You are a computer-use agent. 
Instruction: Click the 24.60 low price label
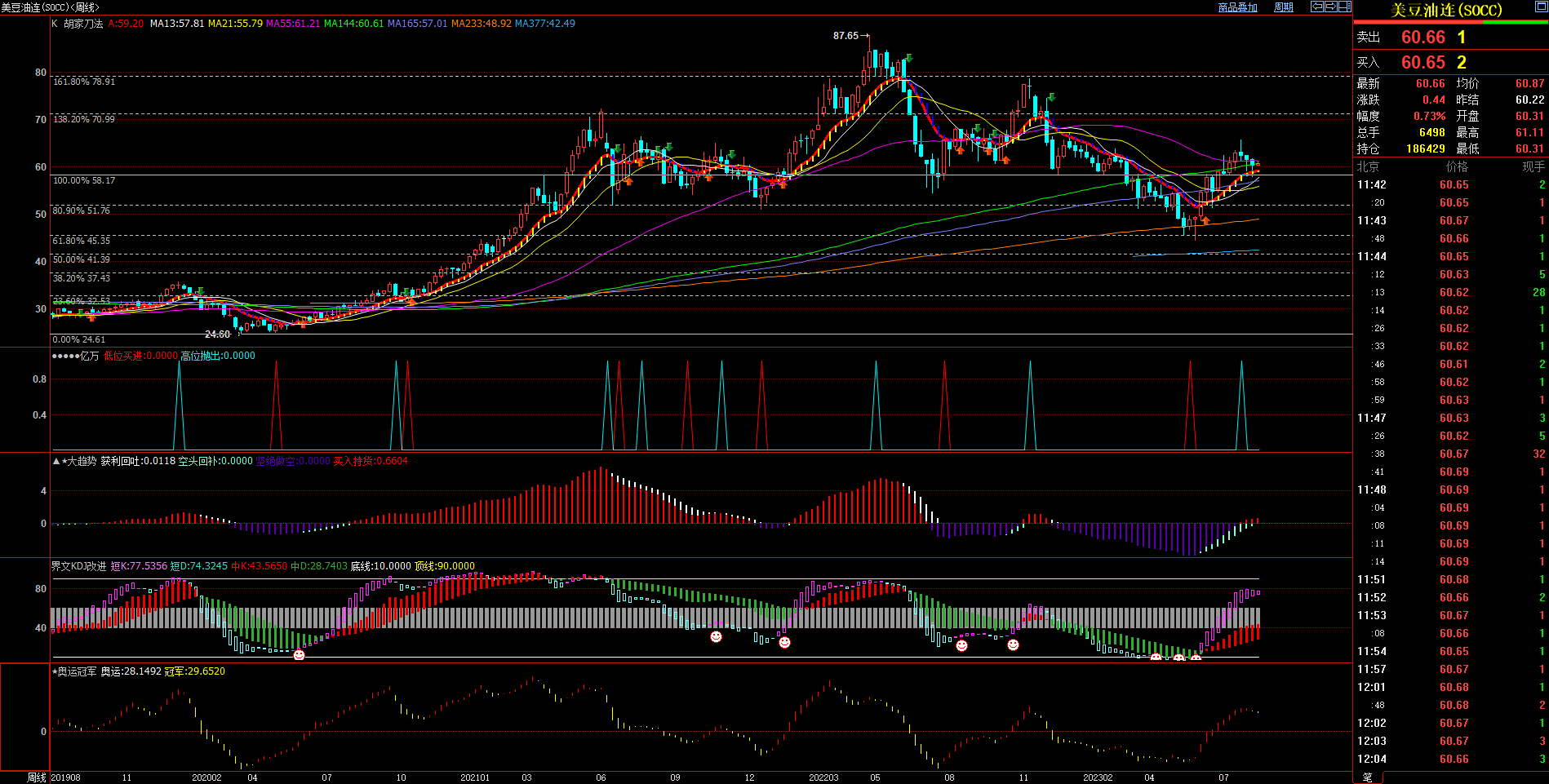[217, 334]
